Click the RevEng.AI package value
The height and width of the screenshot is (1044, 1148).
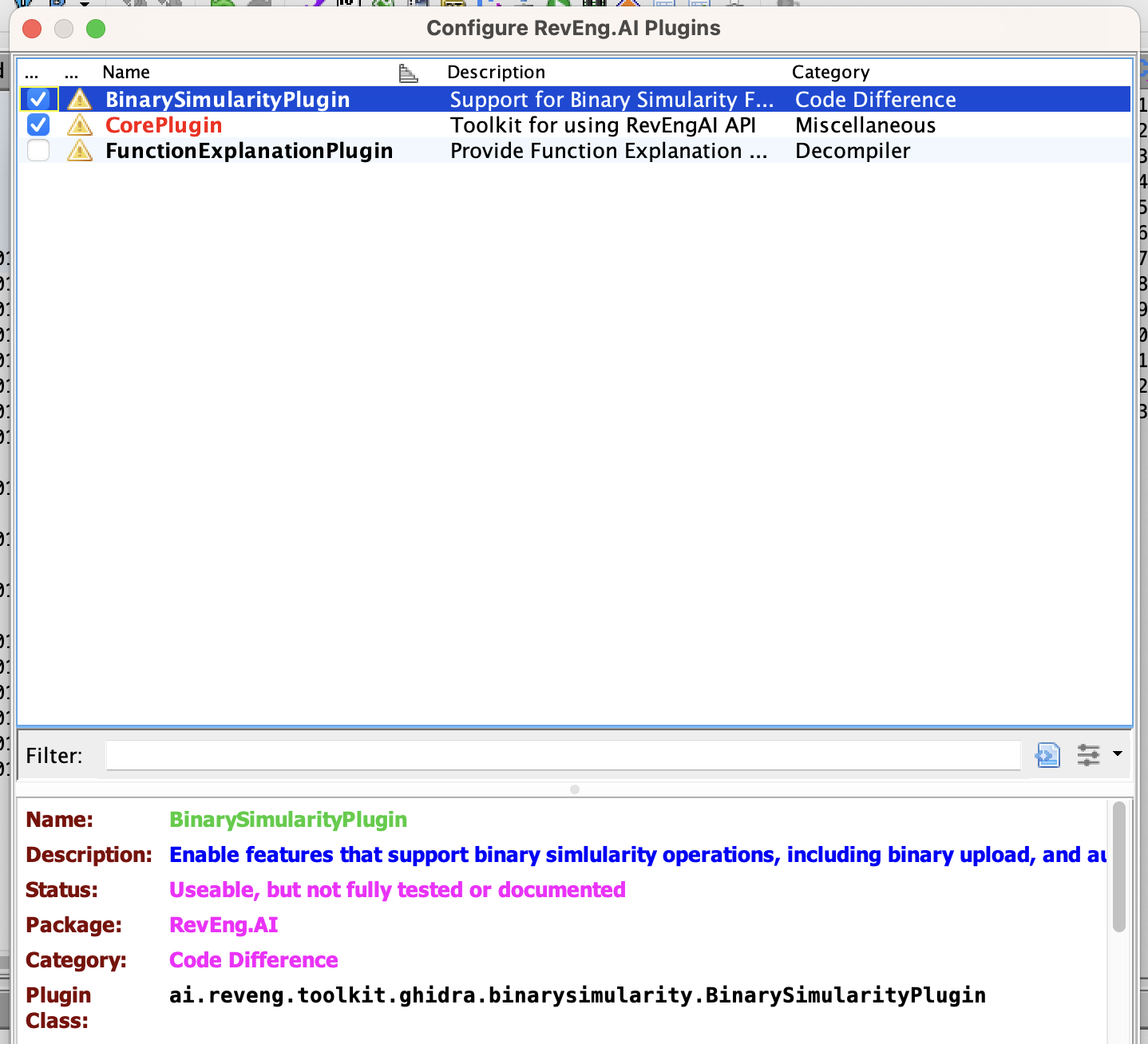[224, 925]
